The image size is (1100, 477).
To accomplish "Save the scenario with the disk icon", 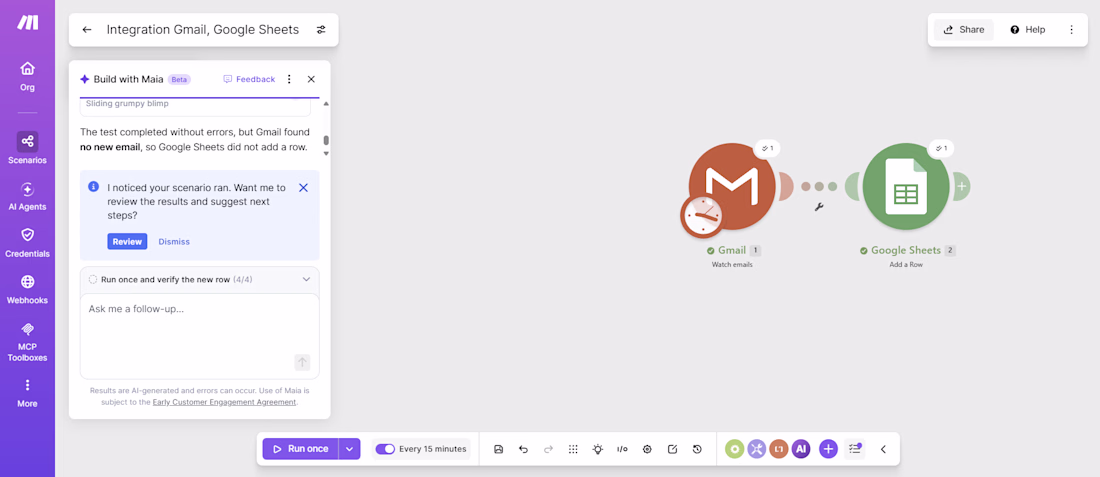I will coord(498,449).
